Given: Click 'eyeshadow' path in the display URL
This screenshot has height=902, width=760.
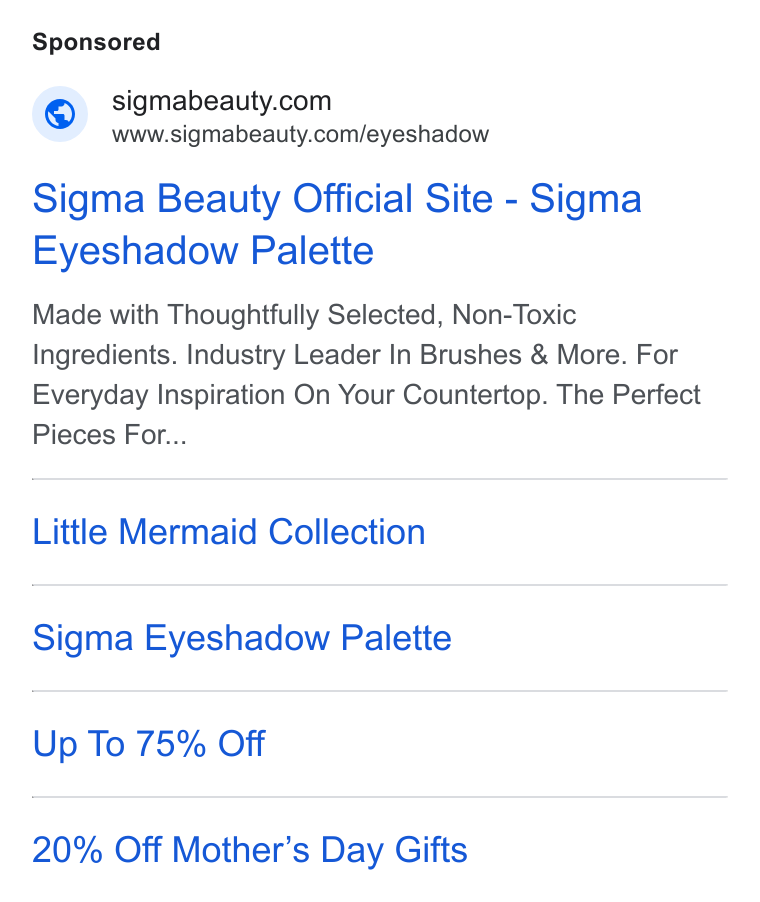Looking at the screenshot, I should coord(427,135).
